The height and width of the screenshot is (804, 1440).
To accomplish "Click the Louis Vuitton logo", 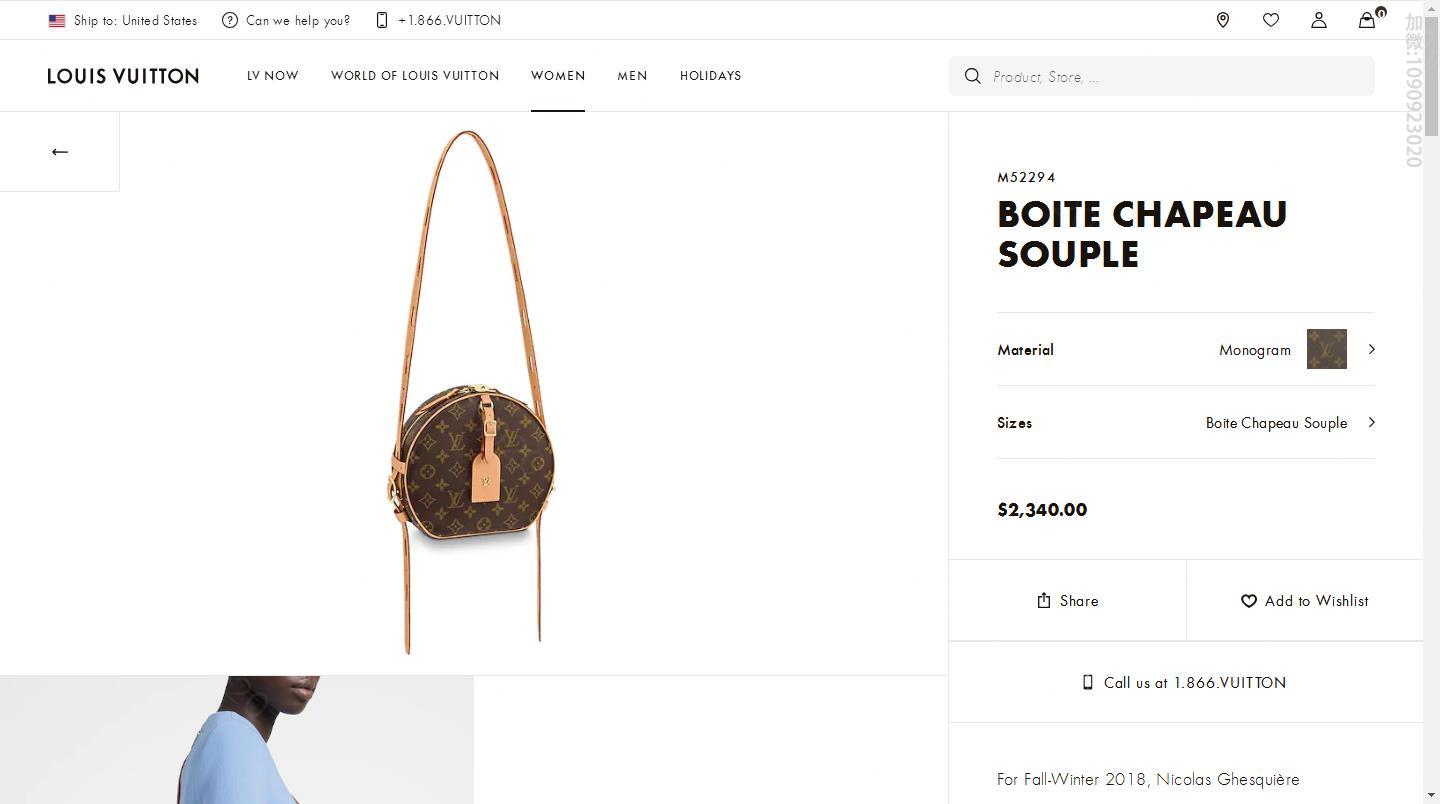I will pyautogui.click(x=123, y=76).
